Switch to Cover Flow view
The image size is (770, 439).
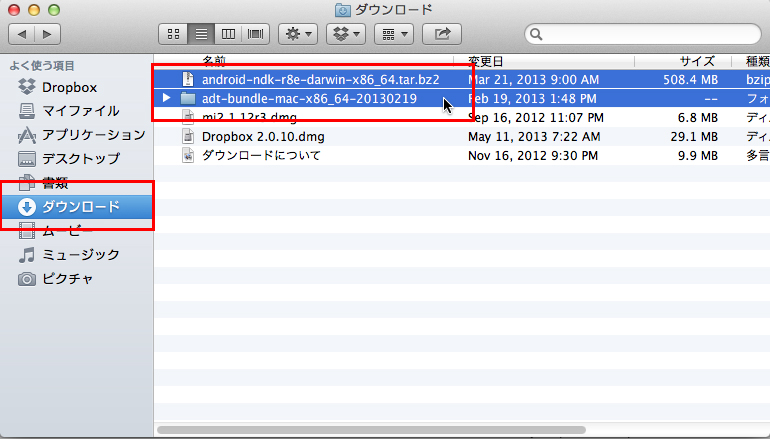[x=256, y=34]
